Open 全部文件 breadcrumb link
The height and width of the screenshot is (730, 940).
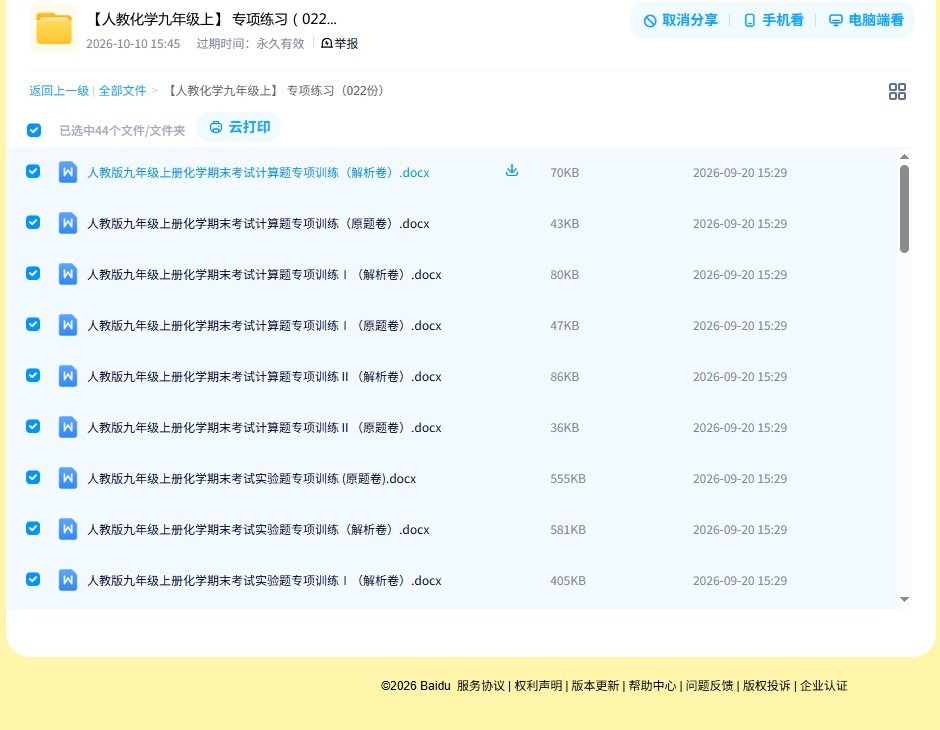pos(122,91)
